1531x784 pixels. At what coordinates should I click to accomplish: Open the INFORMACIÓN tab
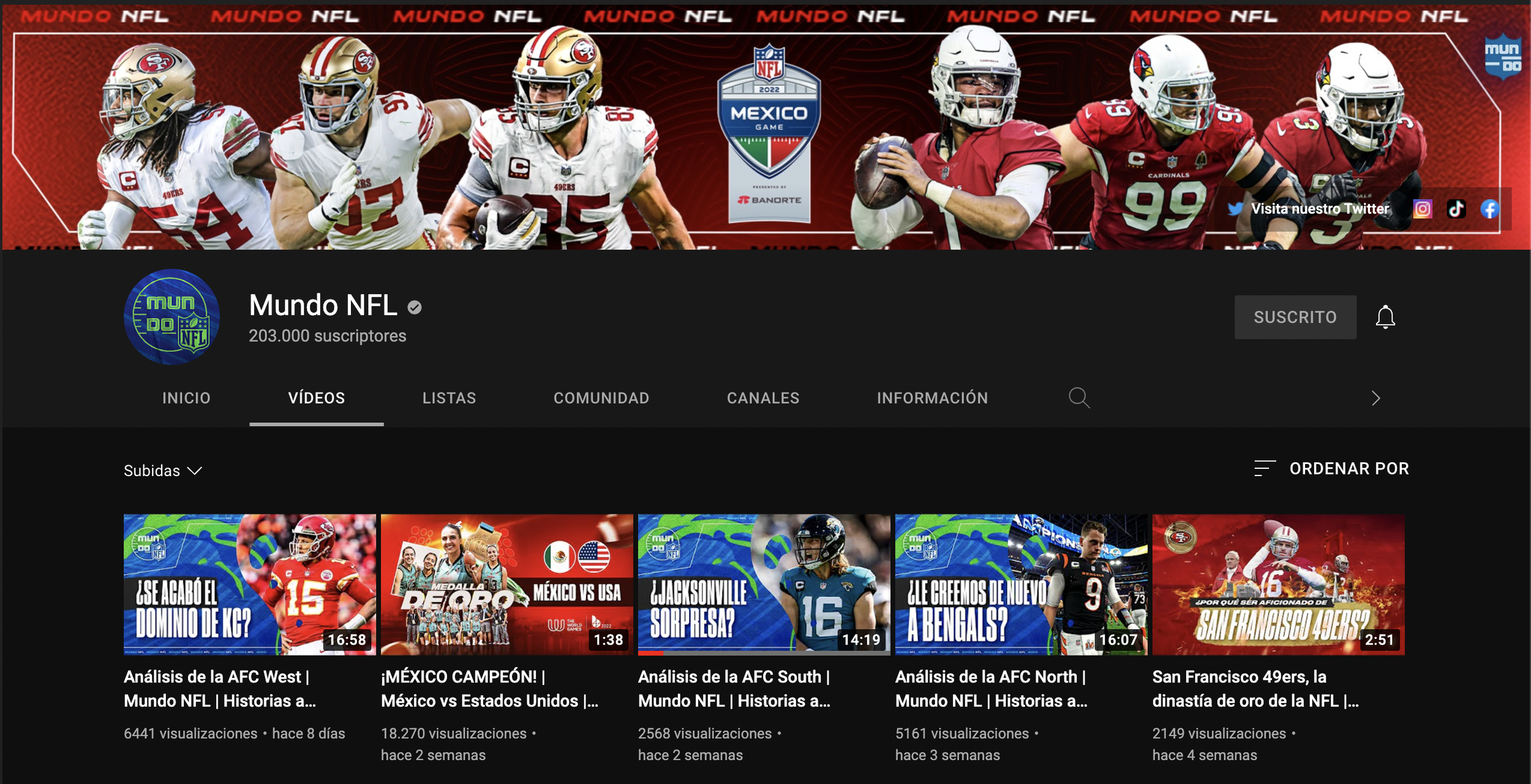click(x=932, y=398)
